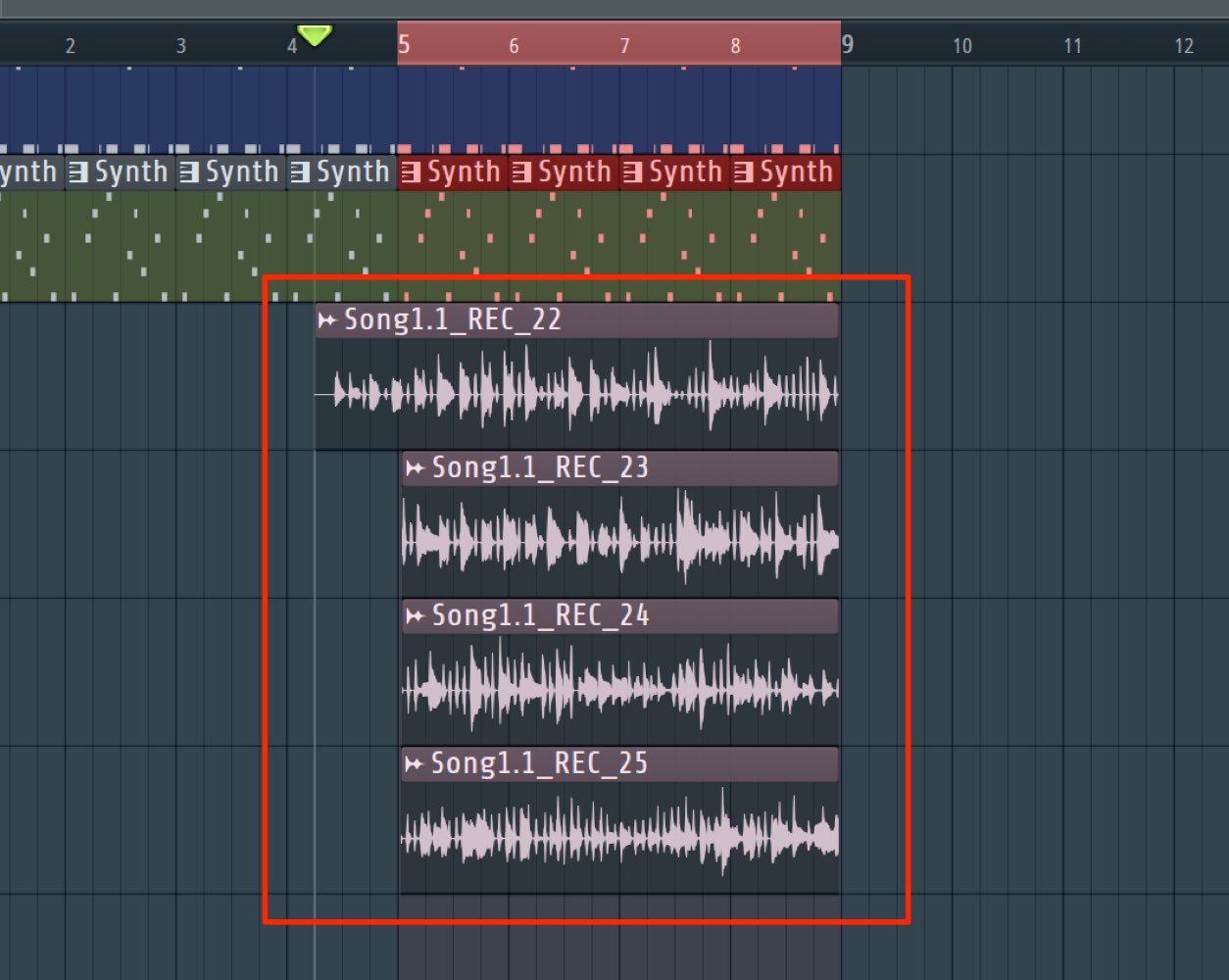This screenshot has width=1229, height=980.
Task: Click bar 8 on the timeline ruler
Action: [735, 46]
